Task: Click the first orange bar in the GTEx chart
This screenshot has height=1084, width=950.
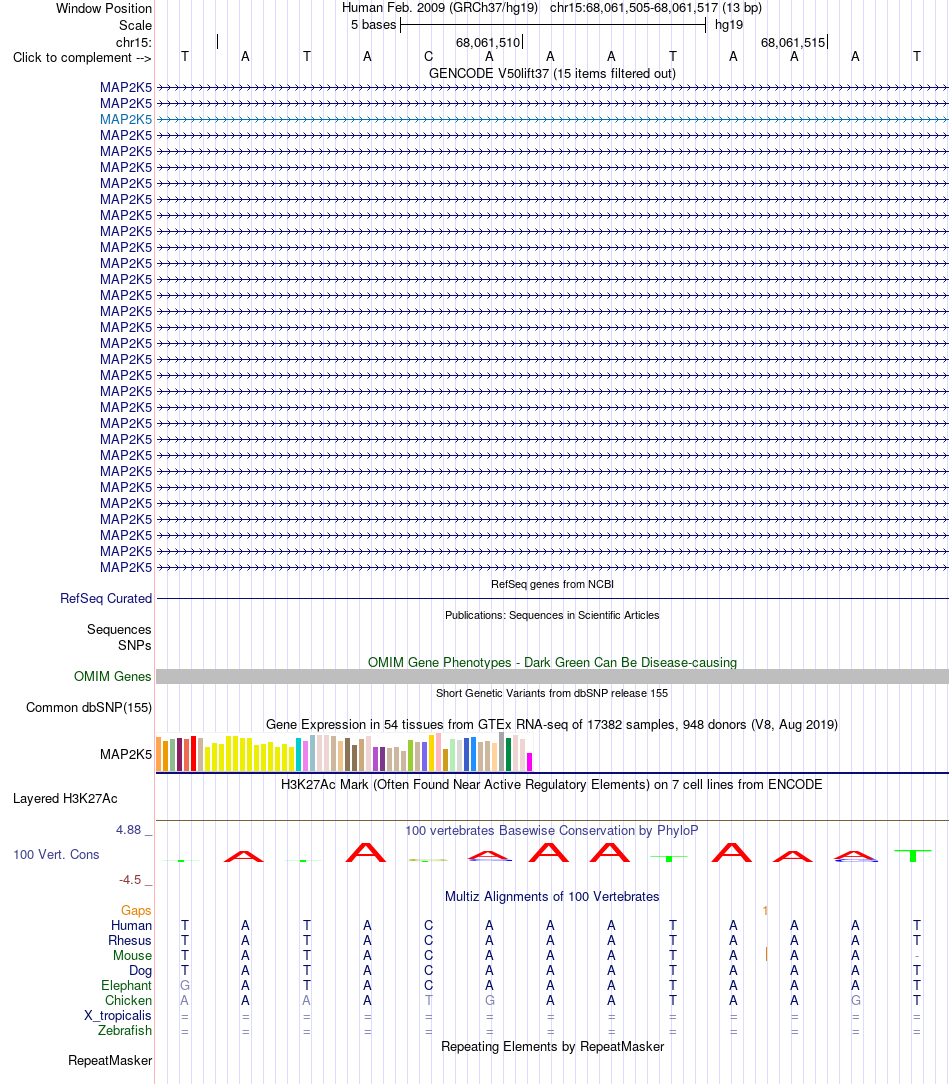Action: [x=159, y=754]
